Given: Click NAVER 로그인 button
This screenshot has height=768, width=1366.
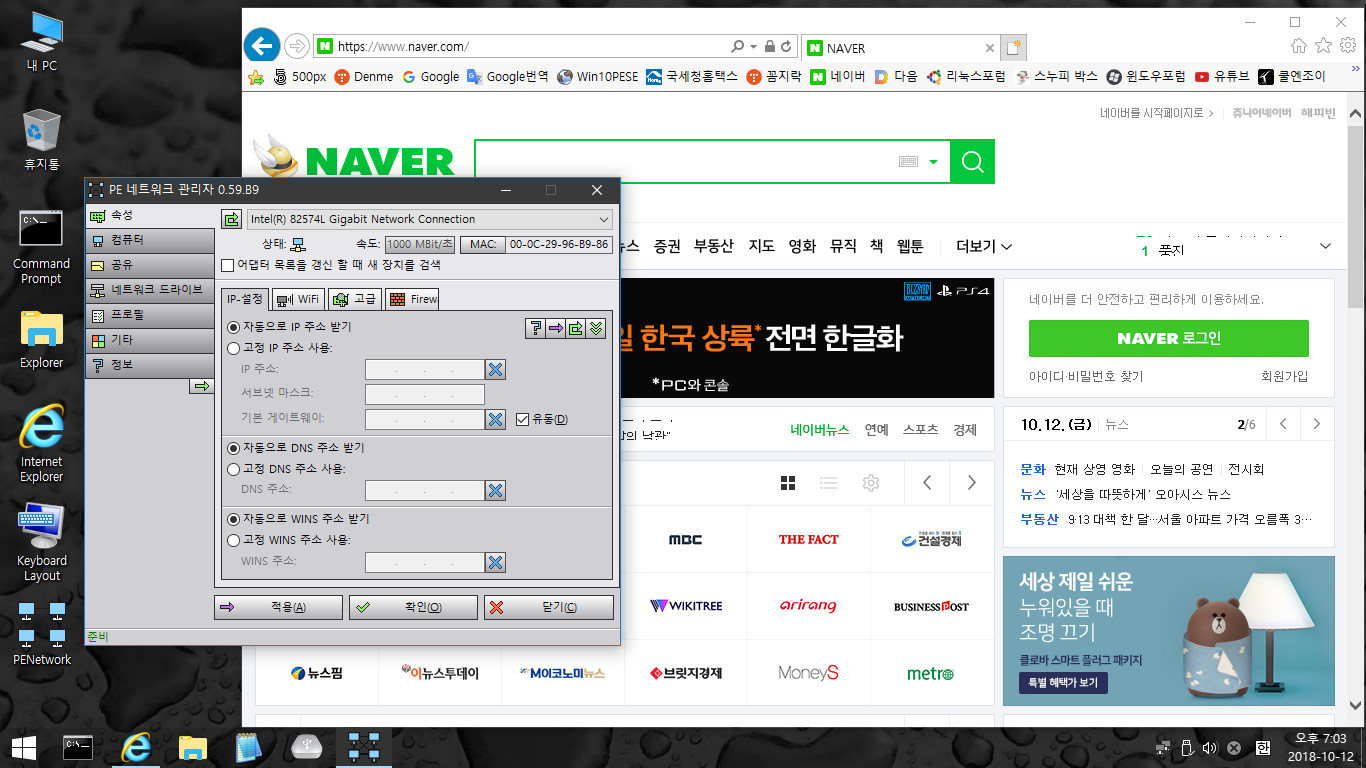Looking at the screenshot, I should click(x=1168, y=338).
